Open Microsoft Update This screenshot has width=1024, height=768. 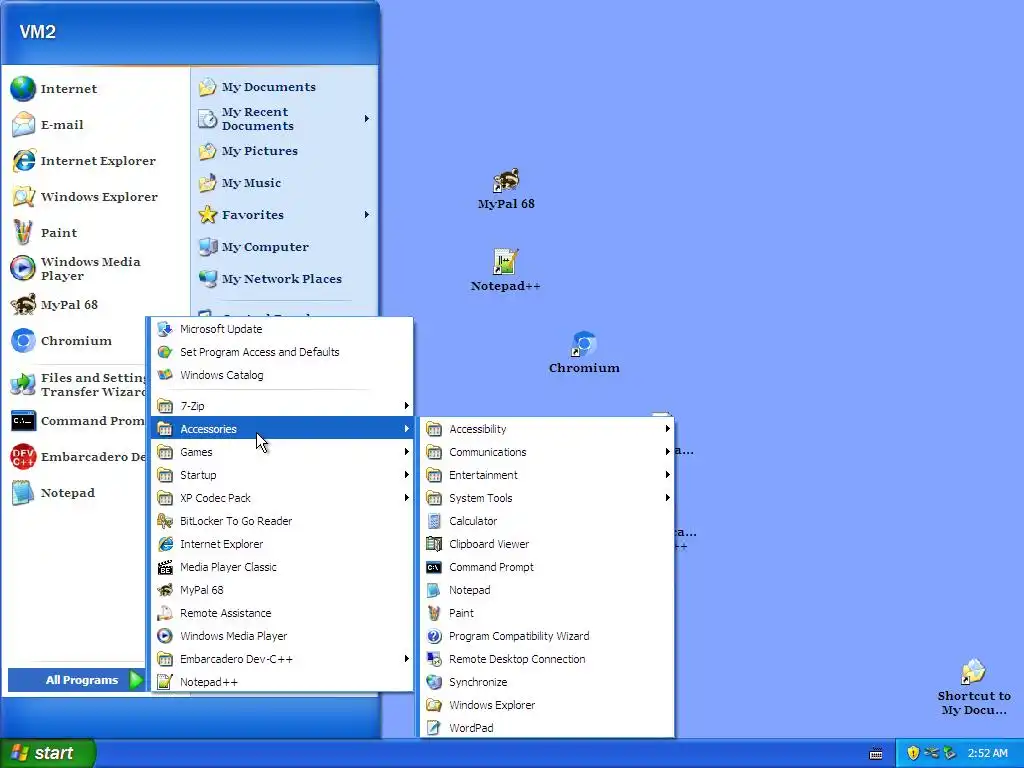282,329
